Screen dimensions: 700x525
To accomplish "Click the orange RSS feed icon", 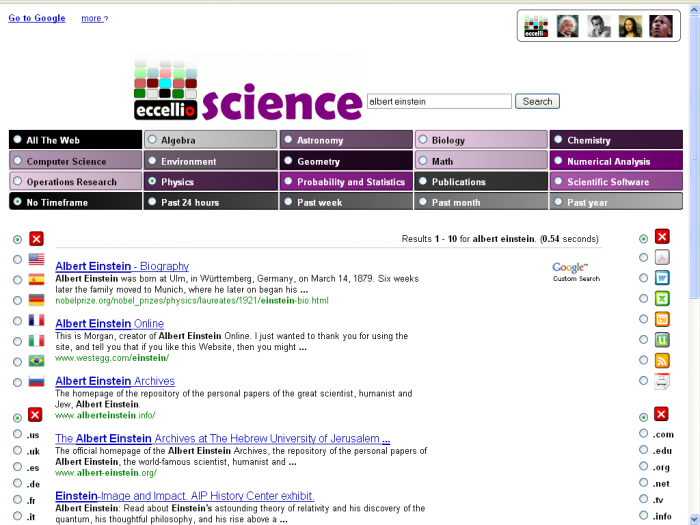I will (x=662, y=360).
